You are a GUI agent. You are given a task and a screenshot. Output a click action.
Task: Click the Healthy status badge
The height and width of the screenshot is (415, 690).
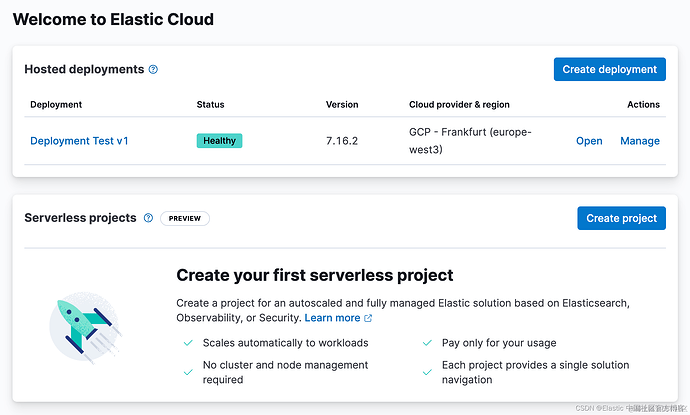[x=219, y=141]
